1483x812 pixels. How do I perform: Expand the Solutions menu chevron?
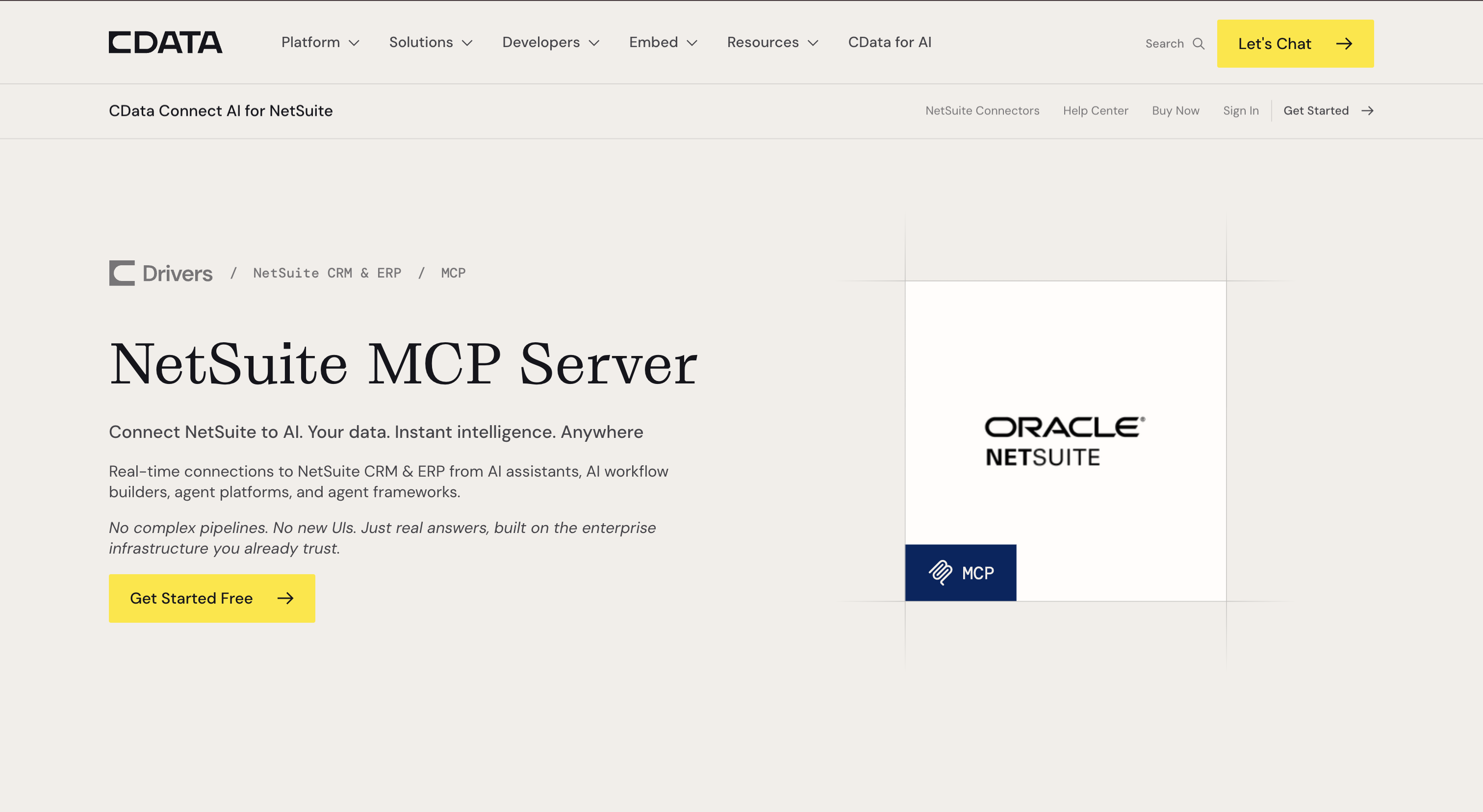click(x=467, y=43)
